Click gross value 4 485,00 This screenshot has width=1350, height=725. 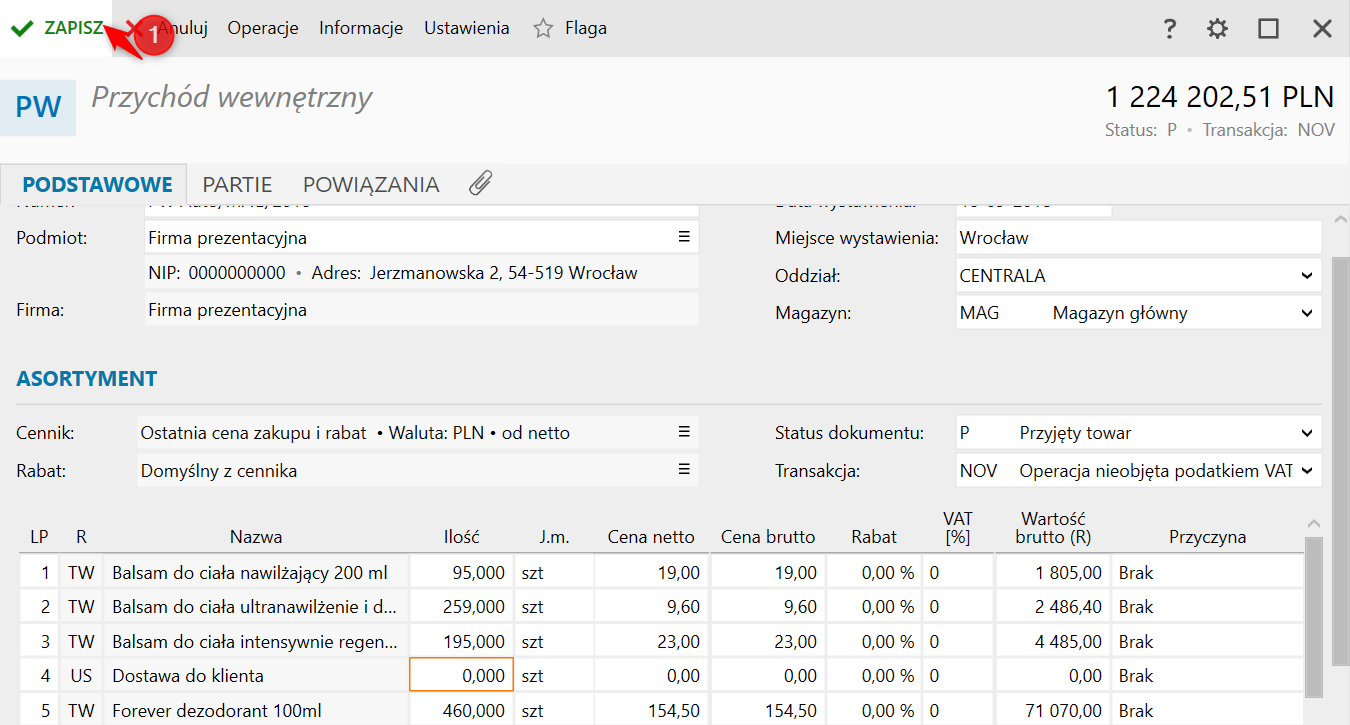pos(1053,641)
